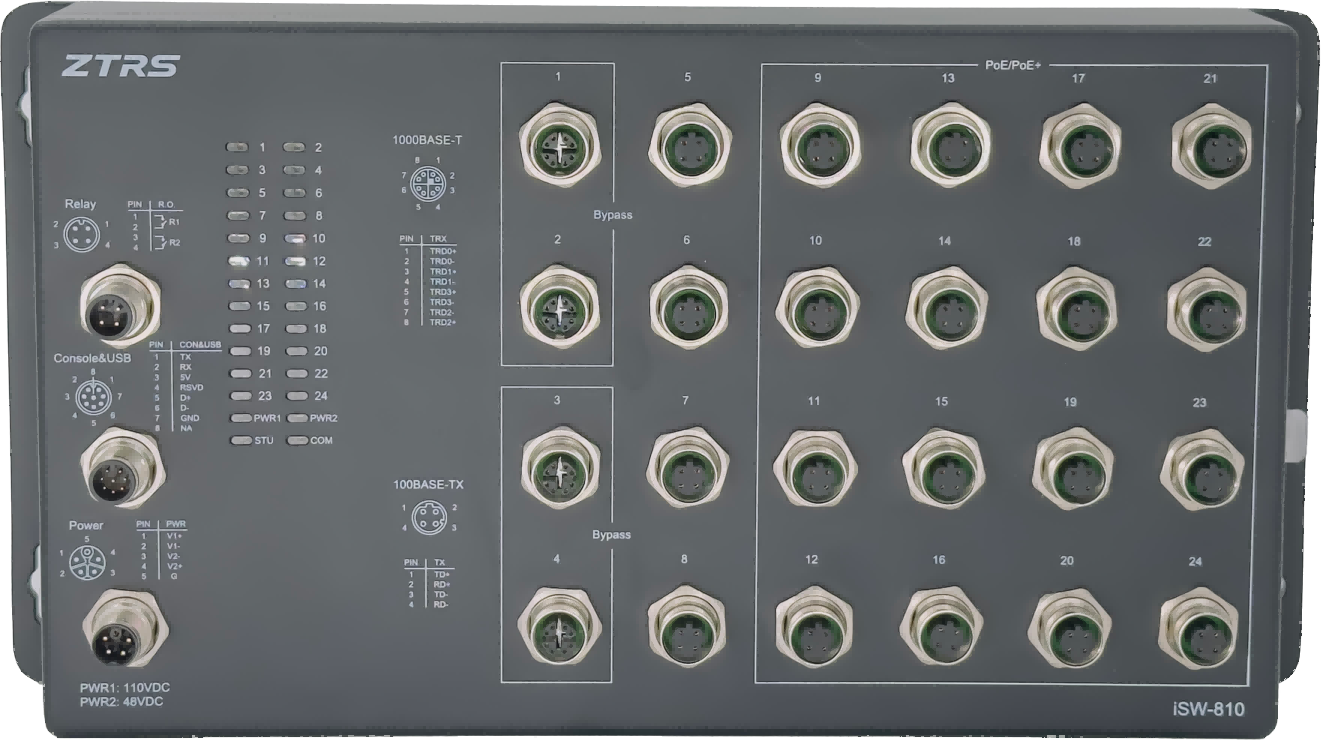Select bypass port 4 connector
Image resolution: width=1321 pixels, height=740 pixels.
click(558, 628)
